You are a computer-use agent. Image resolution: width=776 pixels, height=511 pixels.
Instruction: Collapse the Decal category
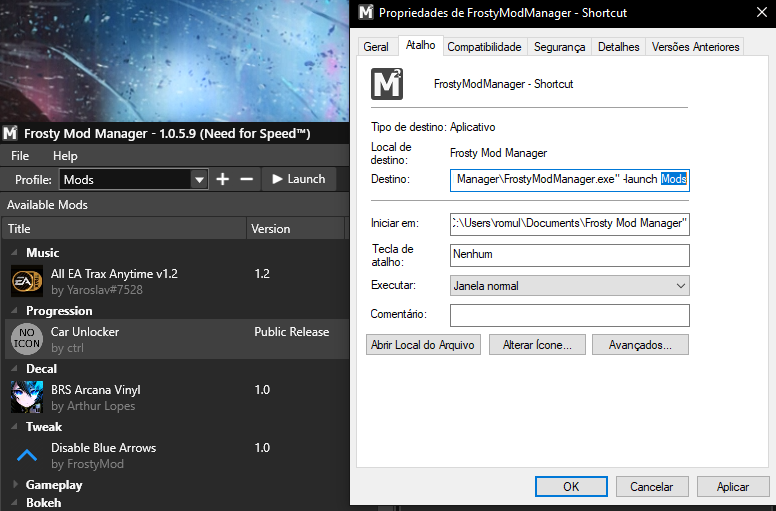pos(14,369)
